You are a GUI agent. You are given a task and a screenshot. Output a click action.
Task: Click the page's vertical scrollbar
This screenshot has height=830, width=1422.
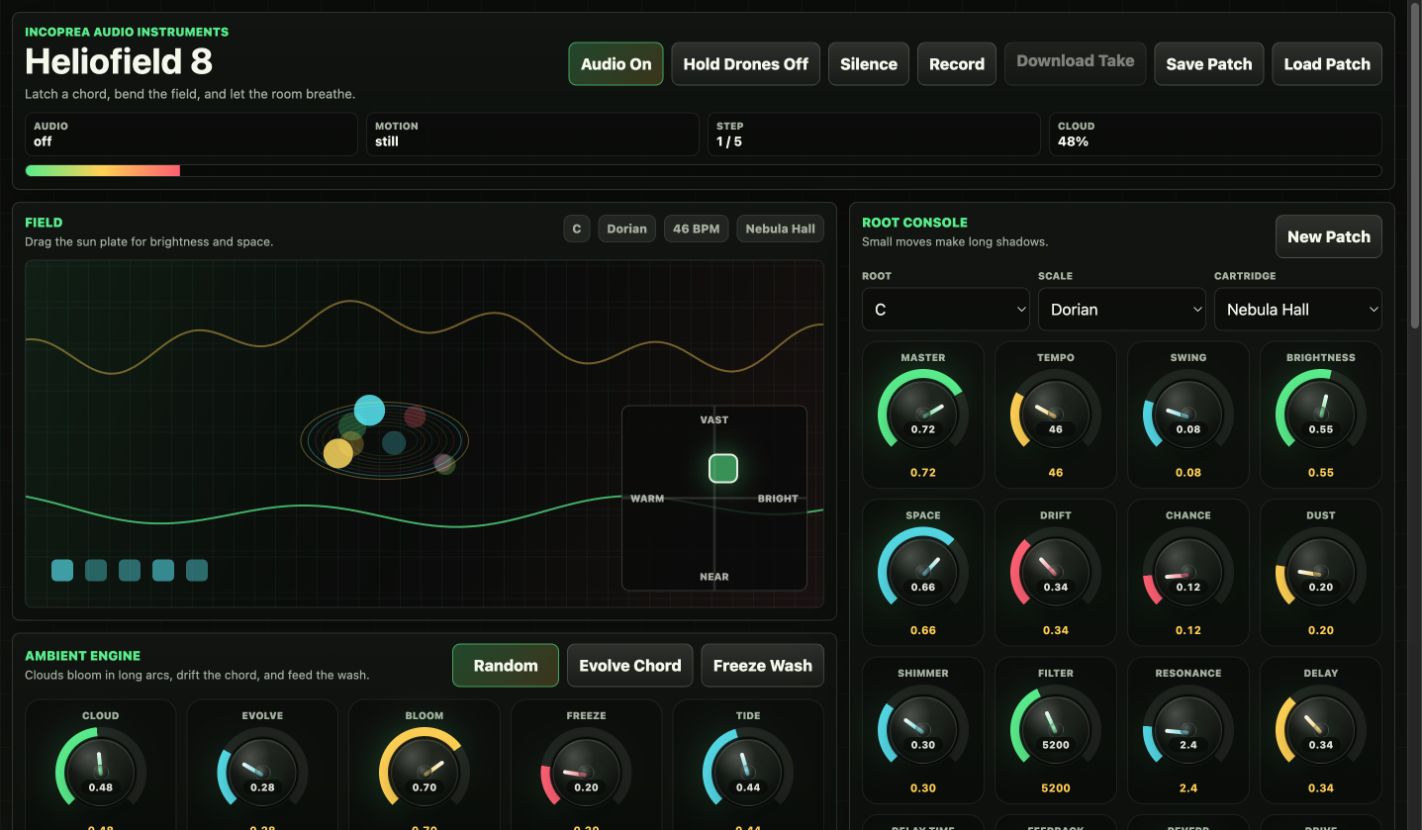tap(1416, 165)
